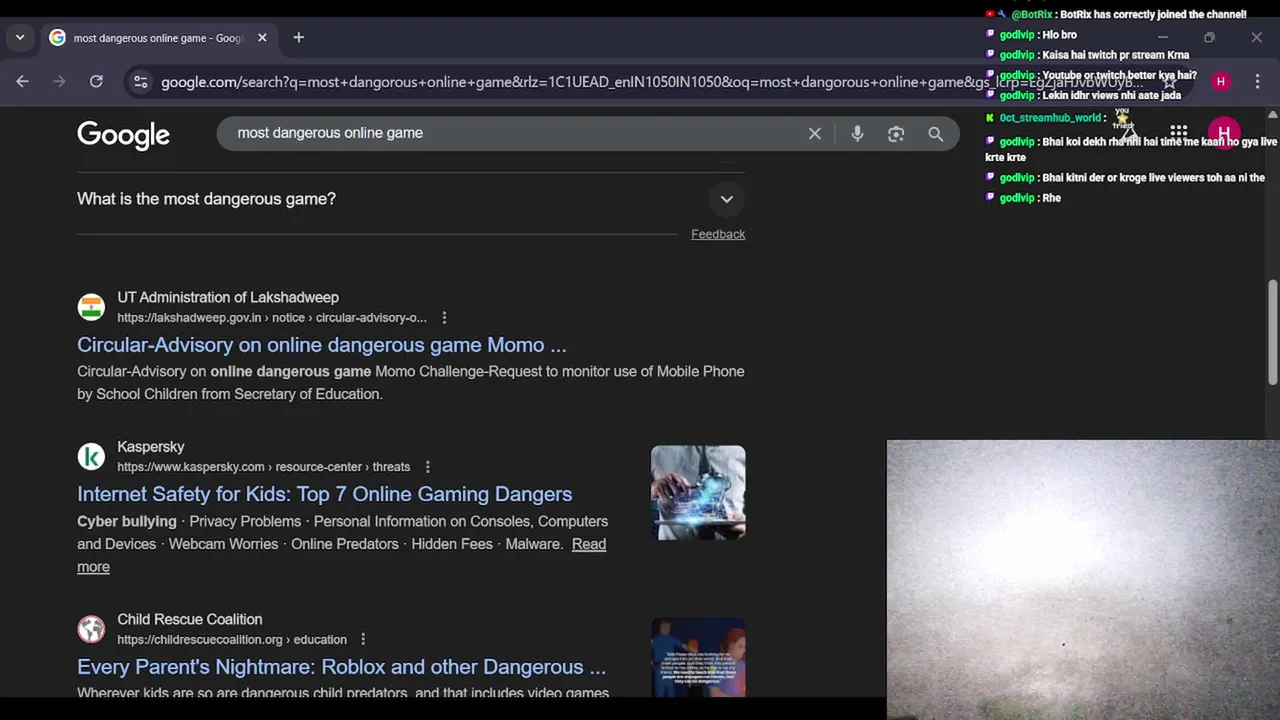Click 'UT Administration of Lakshadweep' site name
The image size is (1280, 720).
pyautogui.click(x=228, y=297)
